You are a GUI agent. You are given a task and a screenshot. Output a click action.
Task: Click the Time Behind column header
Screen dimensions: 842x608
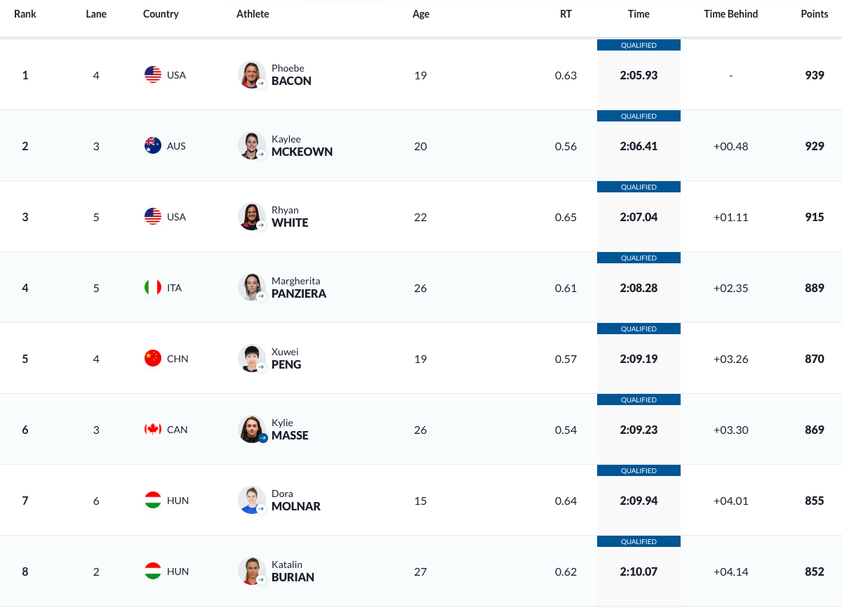click(x=731, y=14)
